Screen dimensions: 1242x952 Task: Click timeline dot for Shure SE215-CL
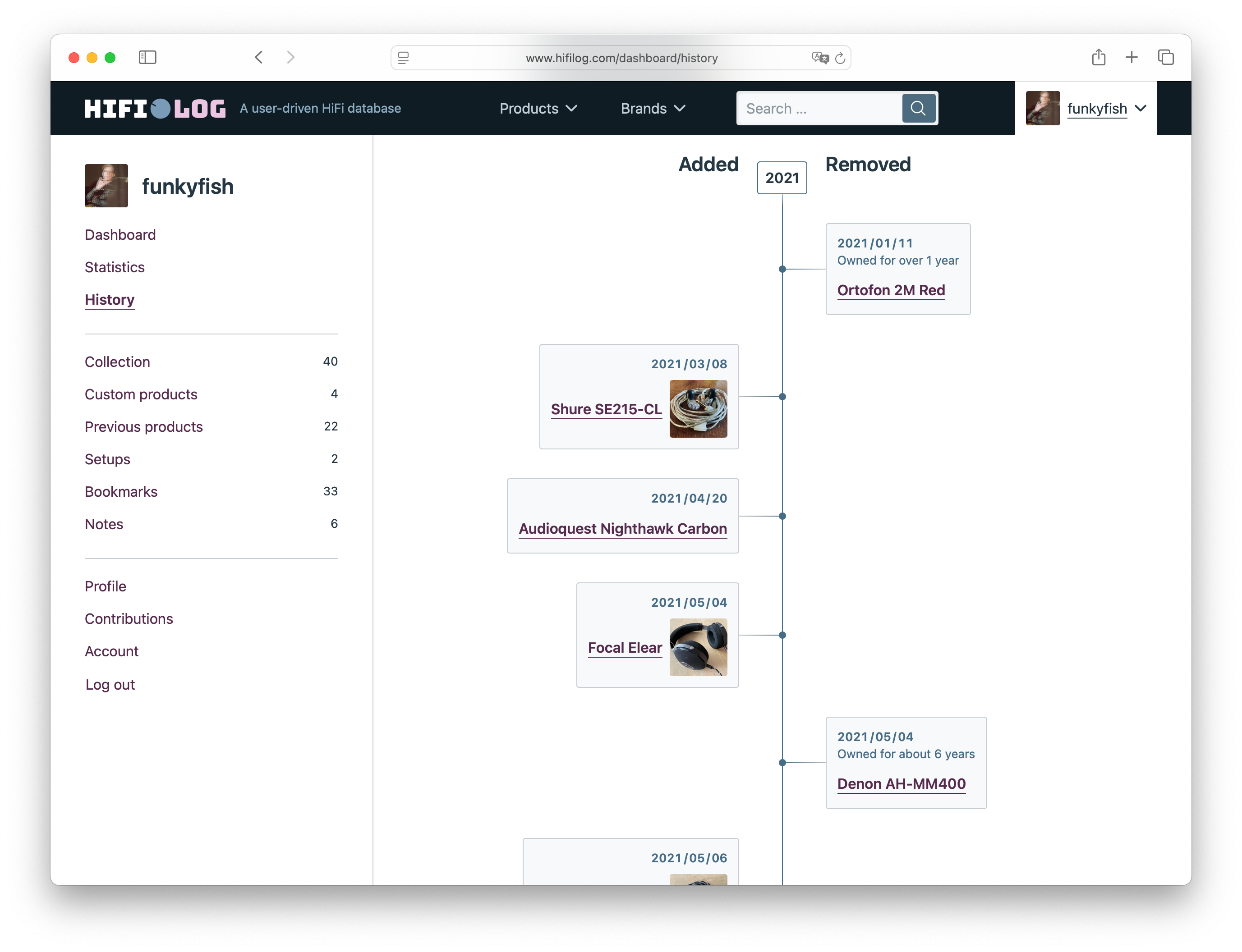782,397
